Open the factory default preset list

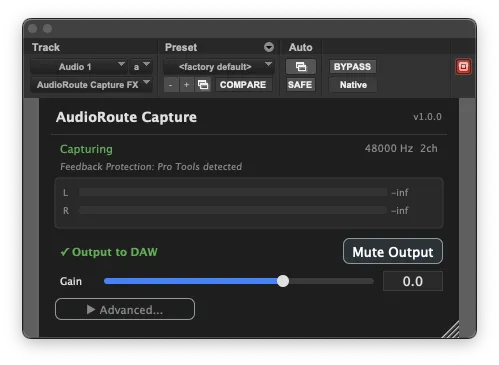pyautogui.click(x=218, y=67)
